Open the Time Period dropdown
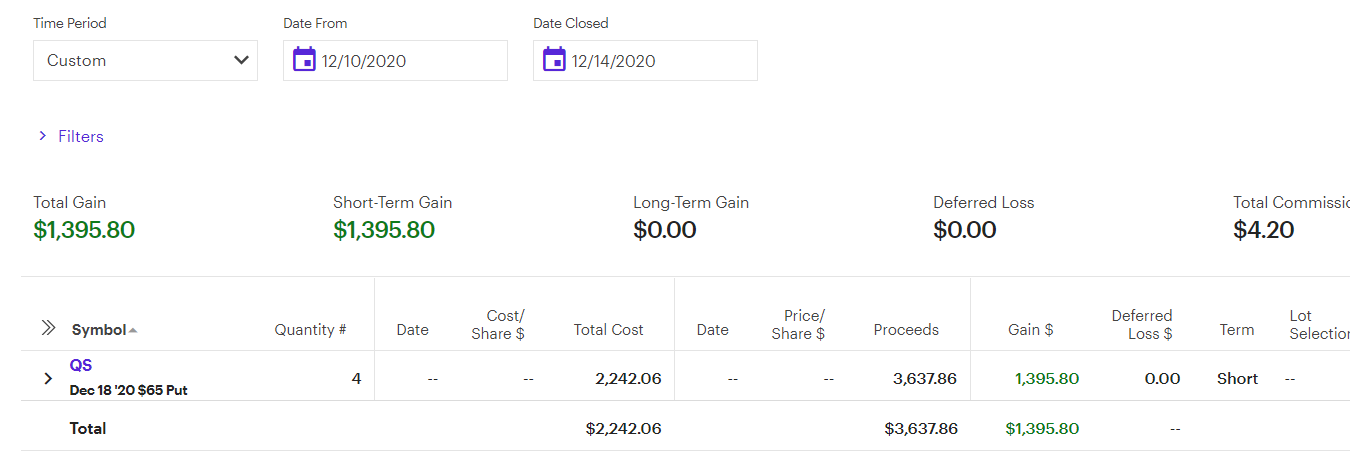 click(x=145, y=60)
